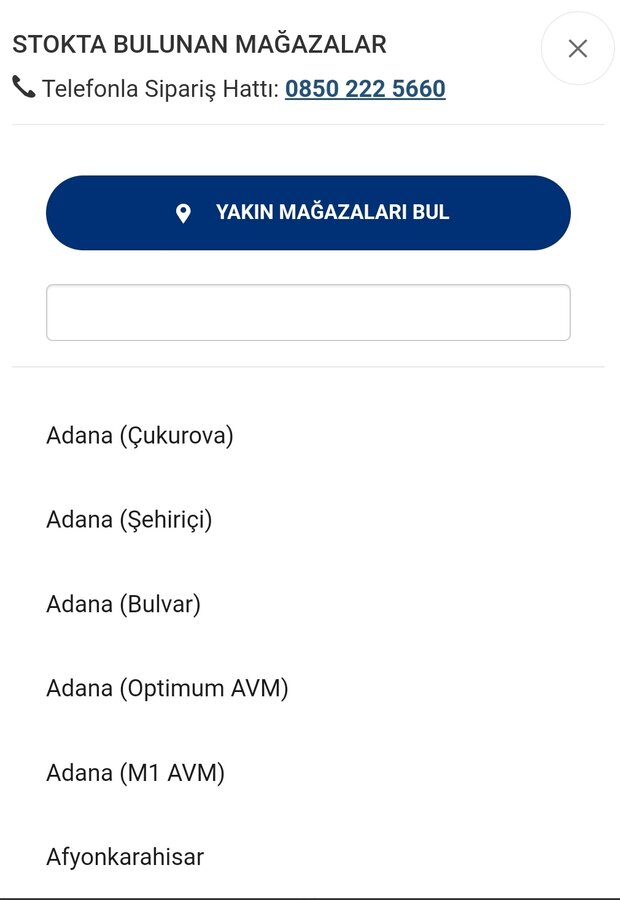Click the Telefonla Sipariş Hattı label
620x900 pixels.
(160, 89)
